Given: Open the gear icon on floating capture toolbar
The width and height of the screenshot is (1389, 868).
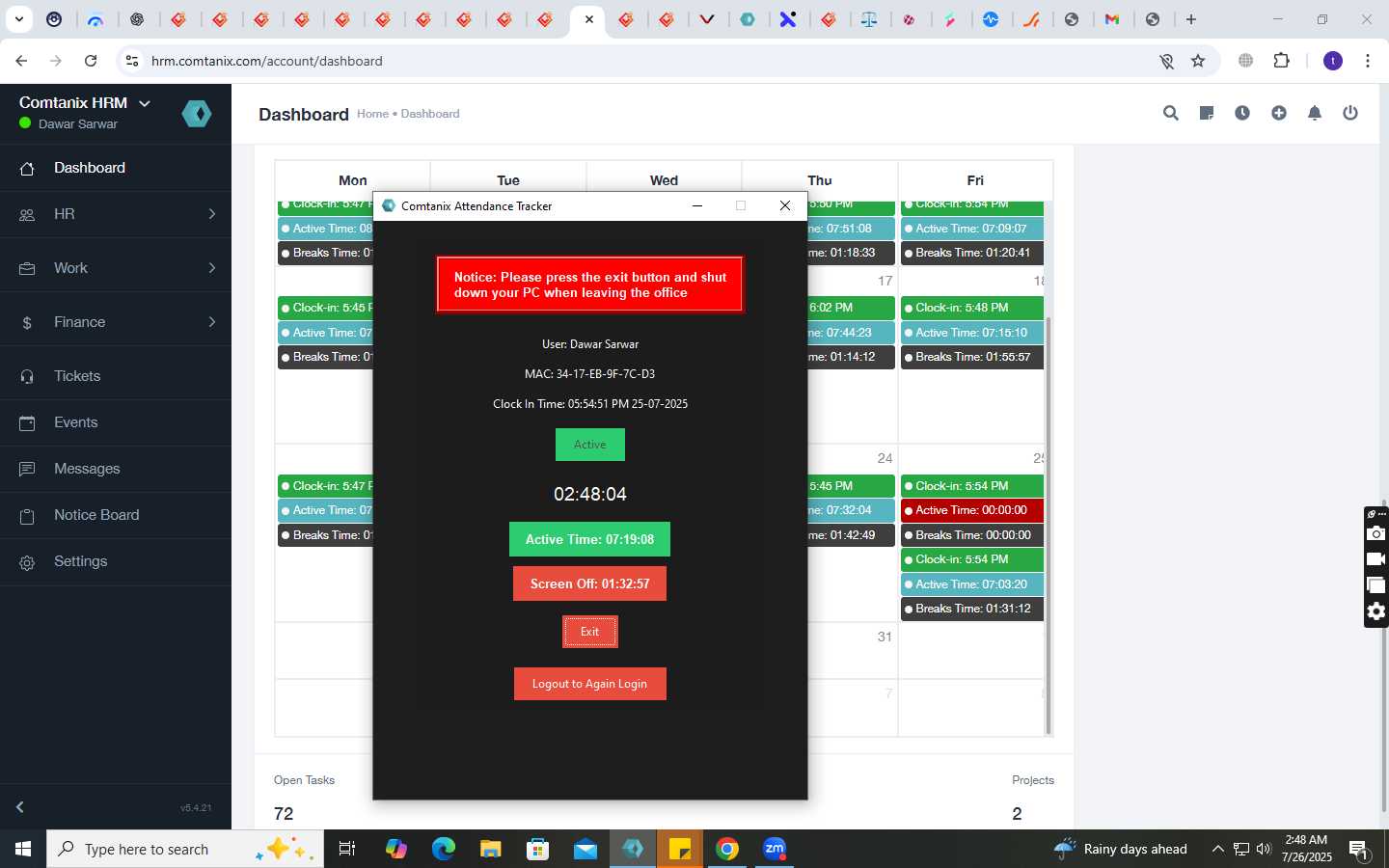Looking at the screenshot, I should (x=1376, y=611).
